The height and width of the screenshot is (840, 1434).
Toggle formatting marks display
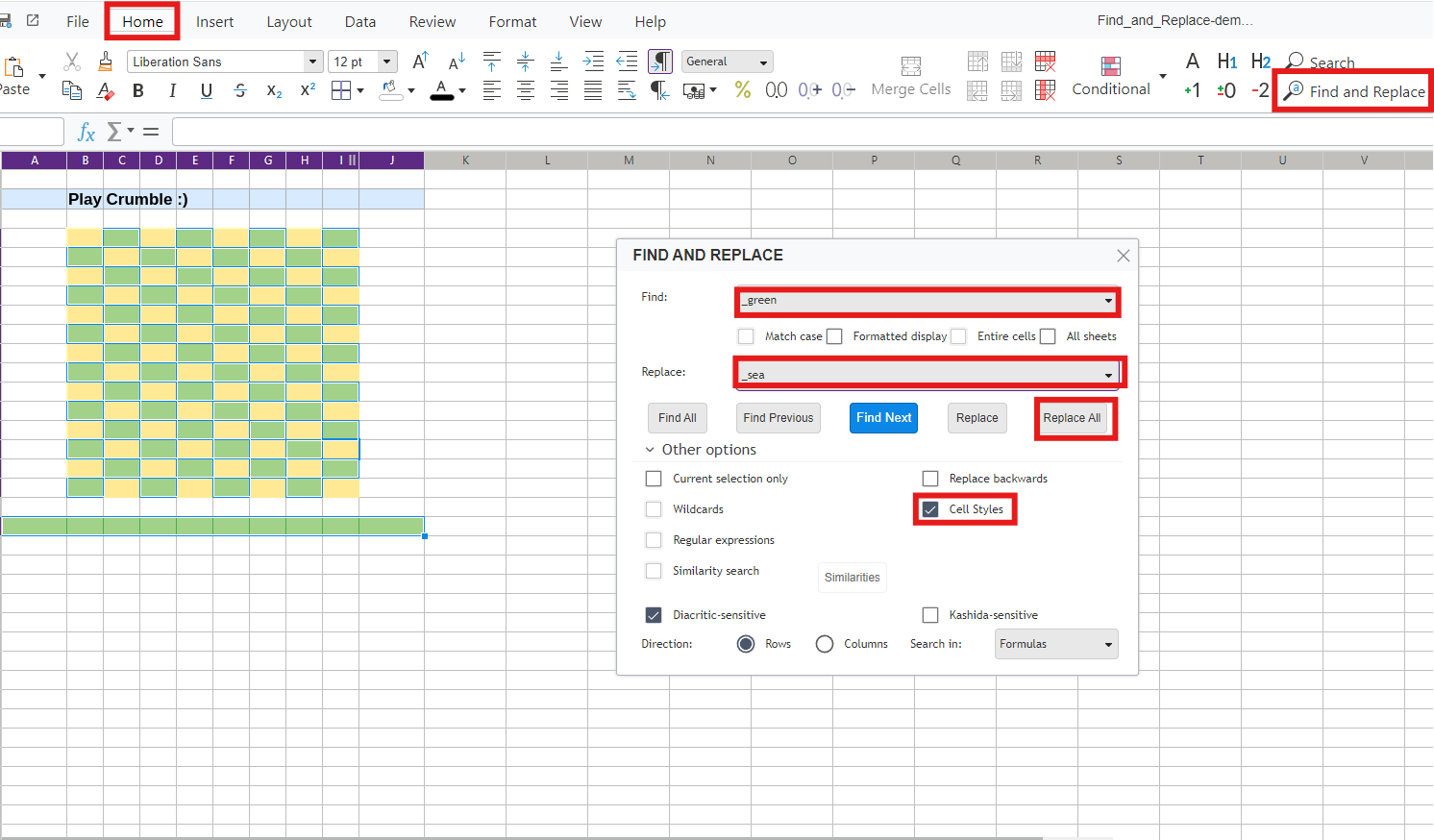point(659,61)
